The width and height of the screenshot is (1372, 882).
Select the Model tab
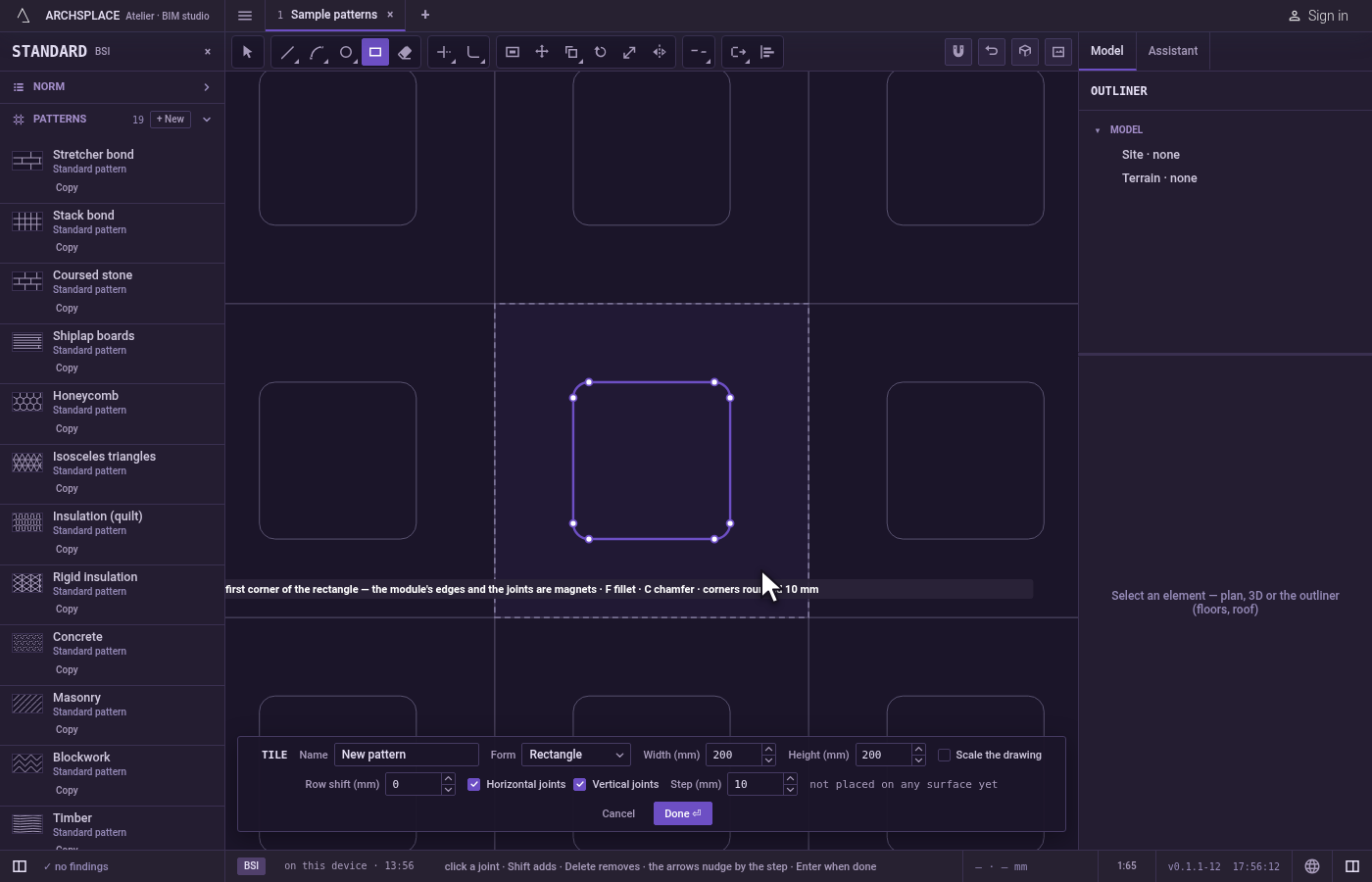[x=1107, y=51]
